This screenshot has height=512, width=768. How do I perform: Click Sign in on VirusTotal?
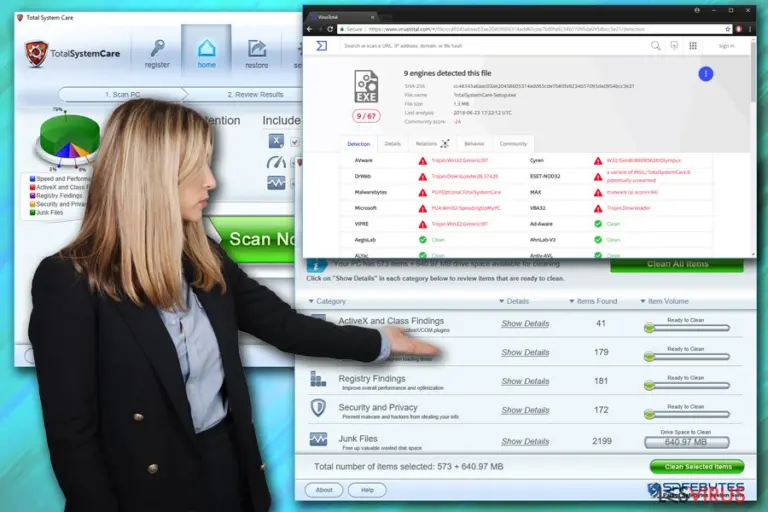click(x=726, y=46)
